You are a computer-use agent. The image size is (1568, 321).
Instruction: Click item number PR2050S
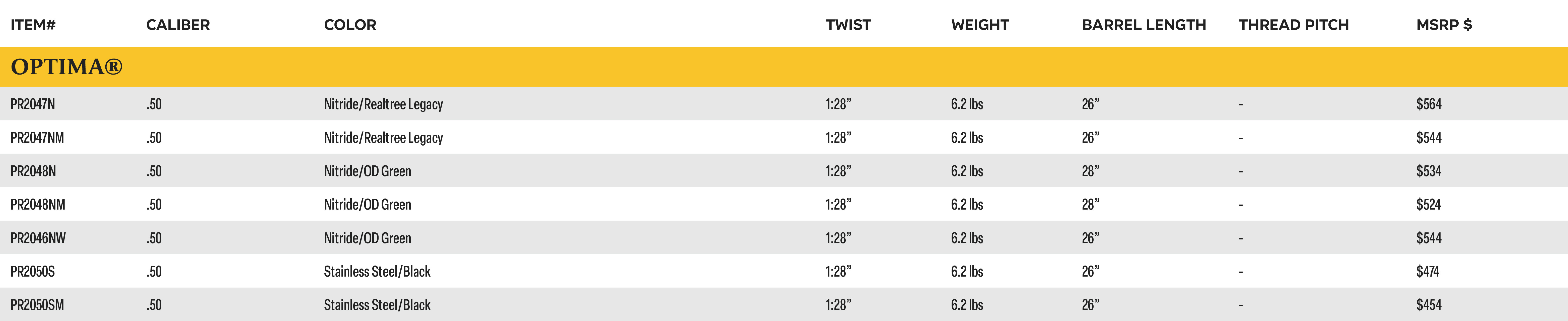tap(33, 272)
